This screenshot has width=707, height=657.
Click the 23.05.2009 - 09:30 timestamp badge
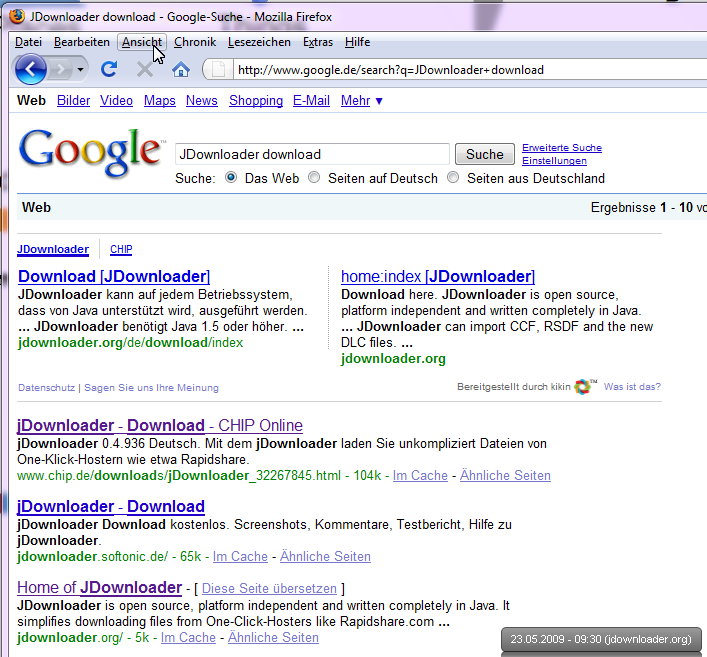[x=601, y=639]
